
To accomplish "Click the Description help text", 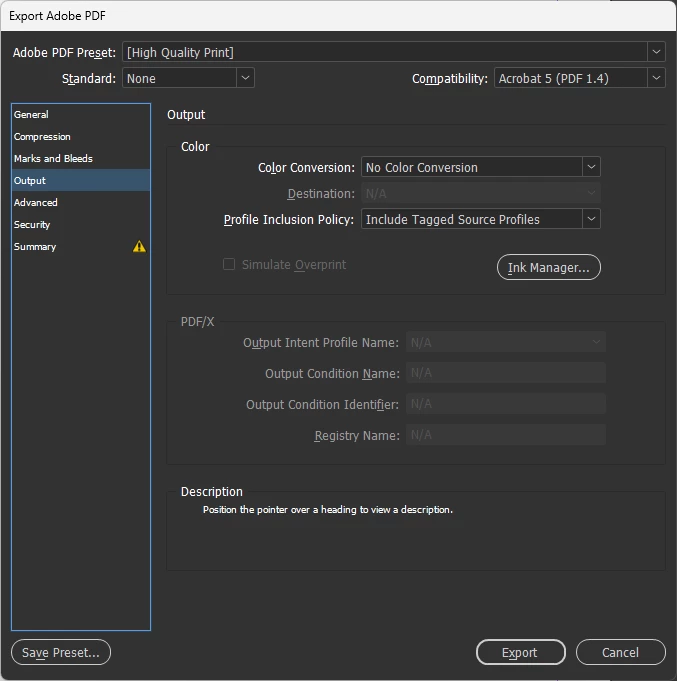I will 328,509.
